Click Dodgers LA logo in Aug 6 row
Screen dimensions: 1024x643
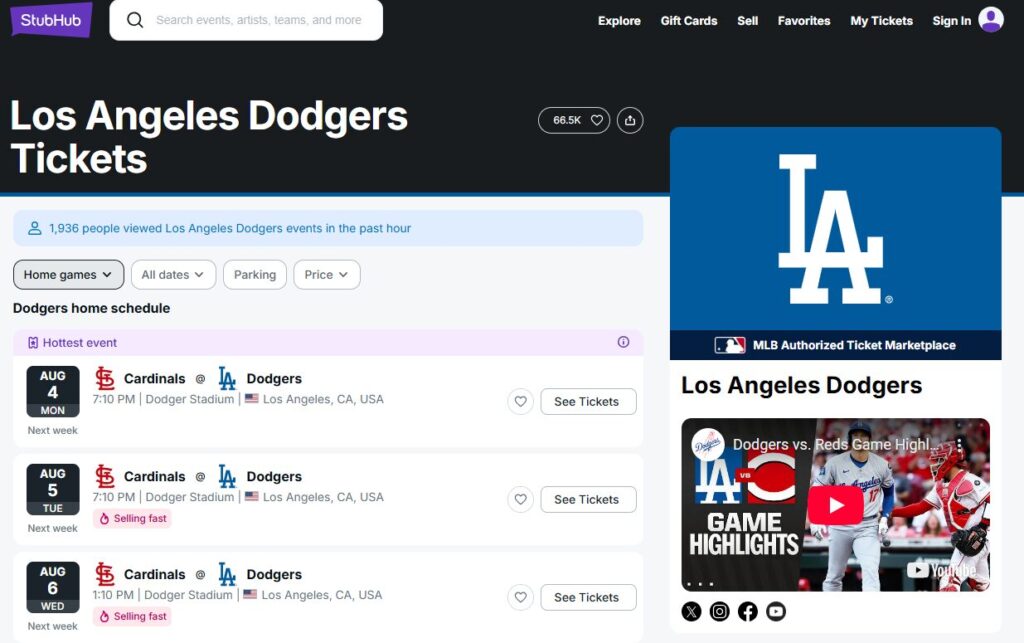point(227,574)
